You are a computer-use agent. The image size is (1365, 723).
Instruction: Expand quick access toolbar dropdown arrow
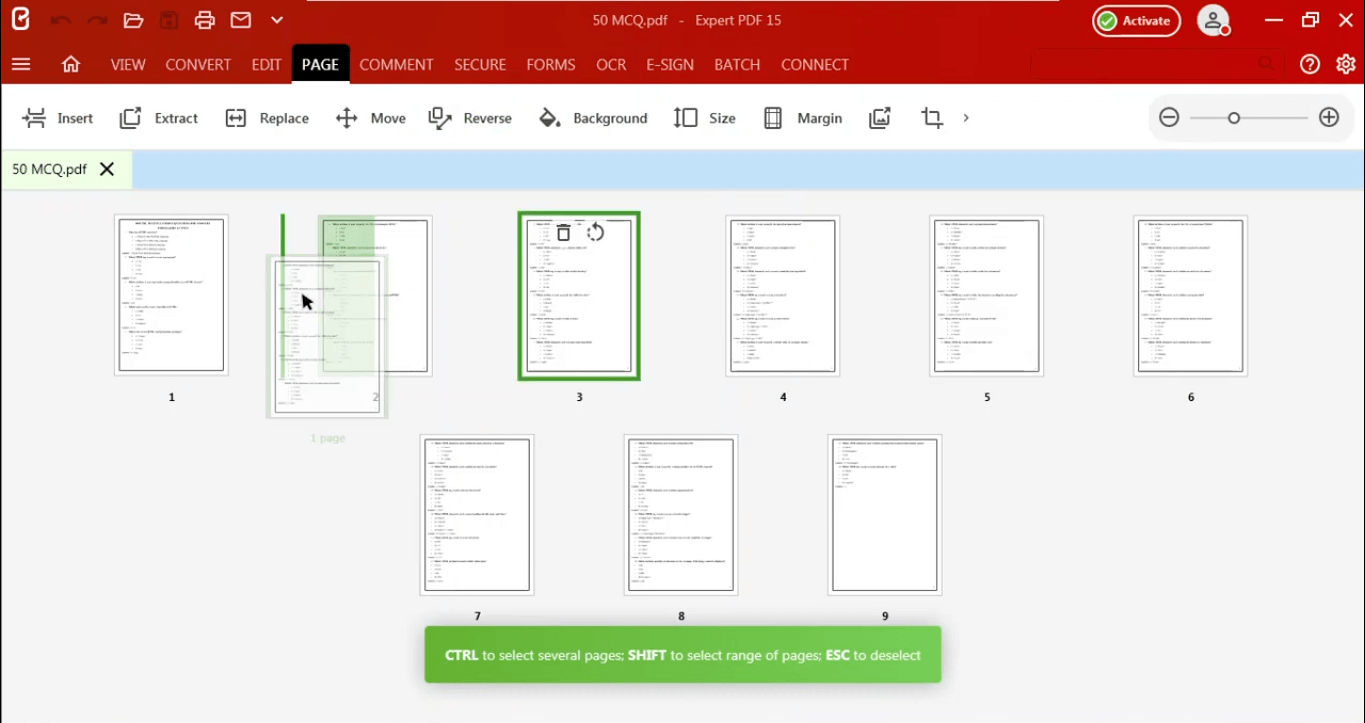(277, 20)
